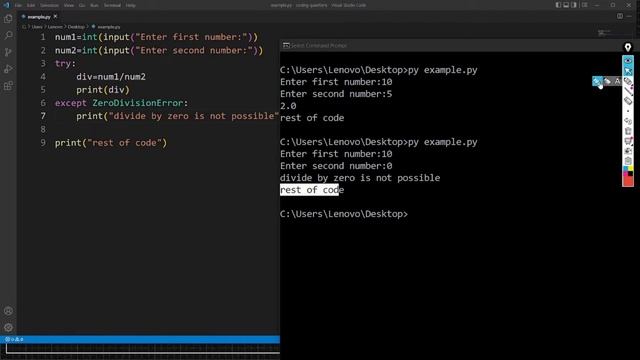Screen dimensions: 640x360
Task: Open the Go menu
Action: 82,5
